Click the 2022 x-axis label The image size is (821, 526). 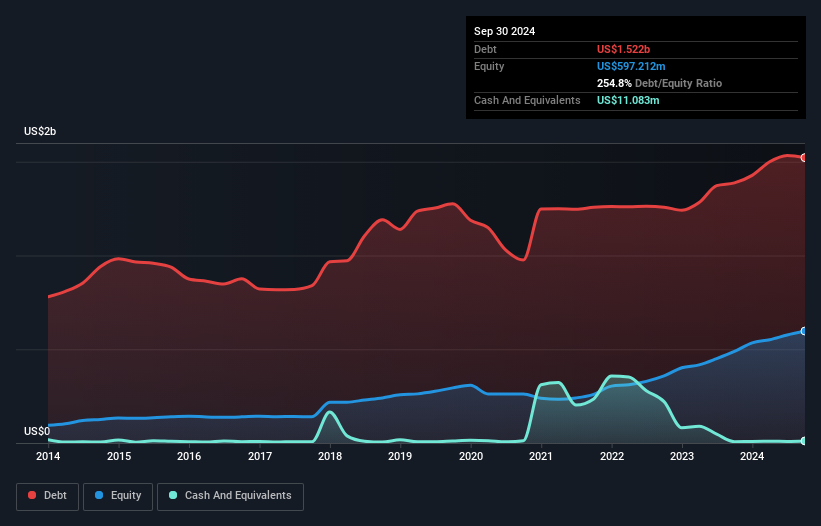[x=612, y=456]
